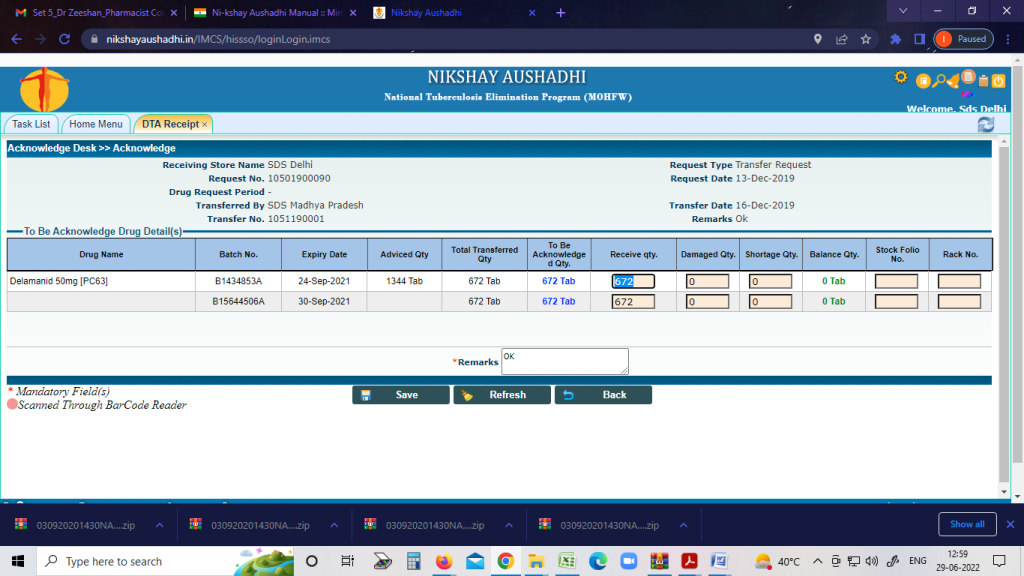
Task: Switch to the Gmail Set 5 browser tab
Action: click(x=97, y=12)
